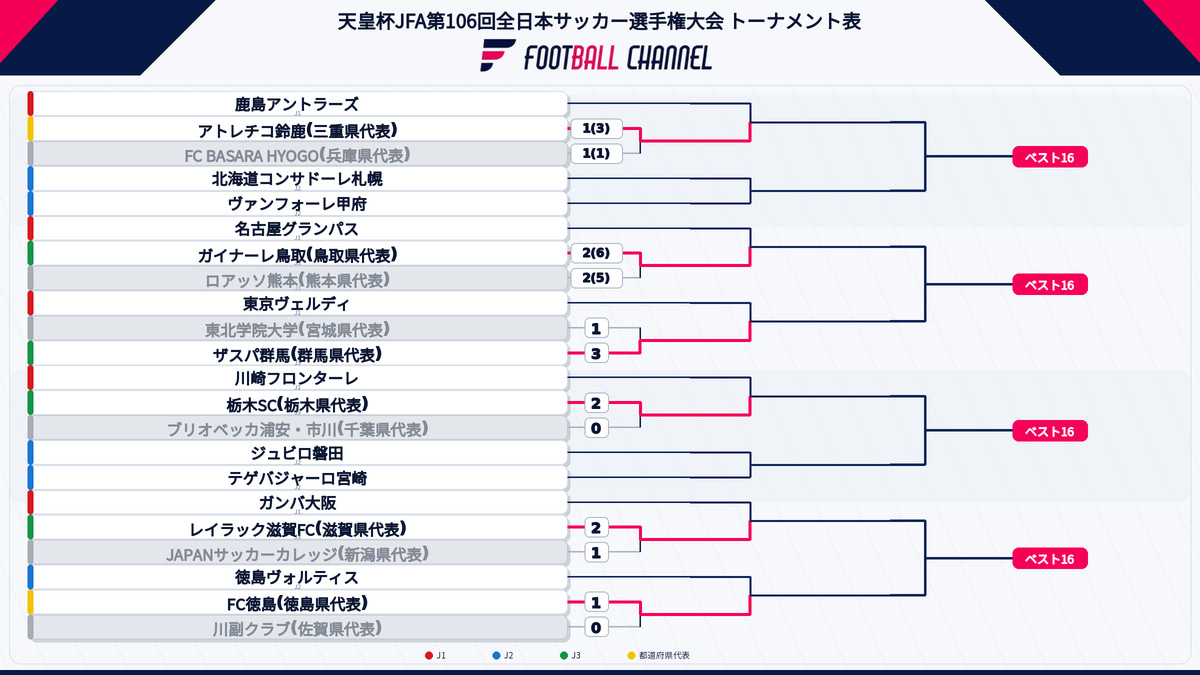Select the 徳島ヴォルティス team row
The image size is (1200, 675).
pos(298,578)
